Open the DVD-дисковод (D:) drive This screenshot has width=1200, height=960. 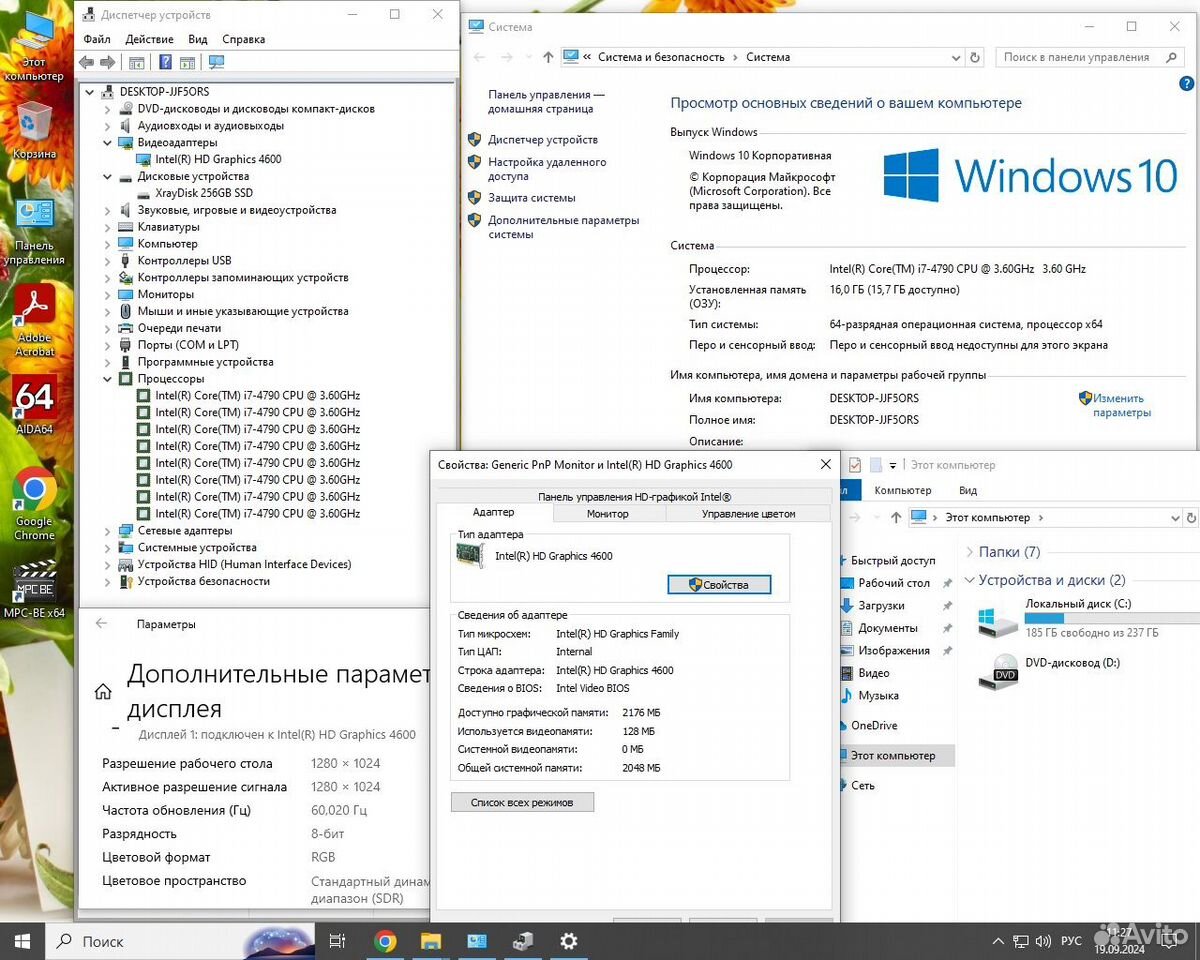click(x=1048, y=670)
